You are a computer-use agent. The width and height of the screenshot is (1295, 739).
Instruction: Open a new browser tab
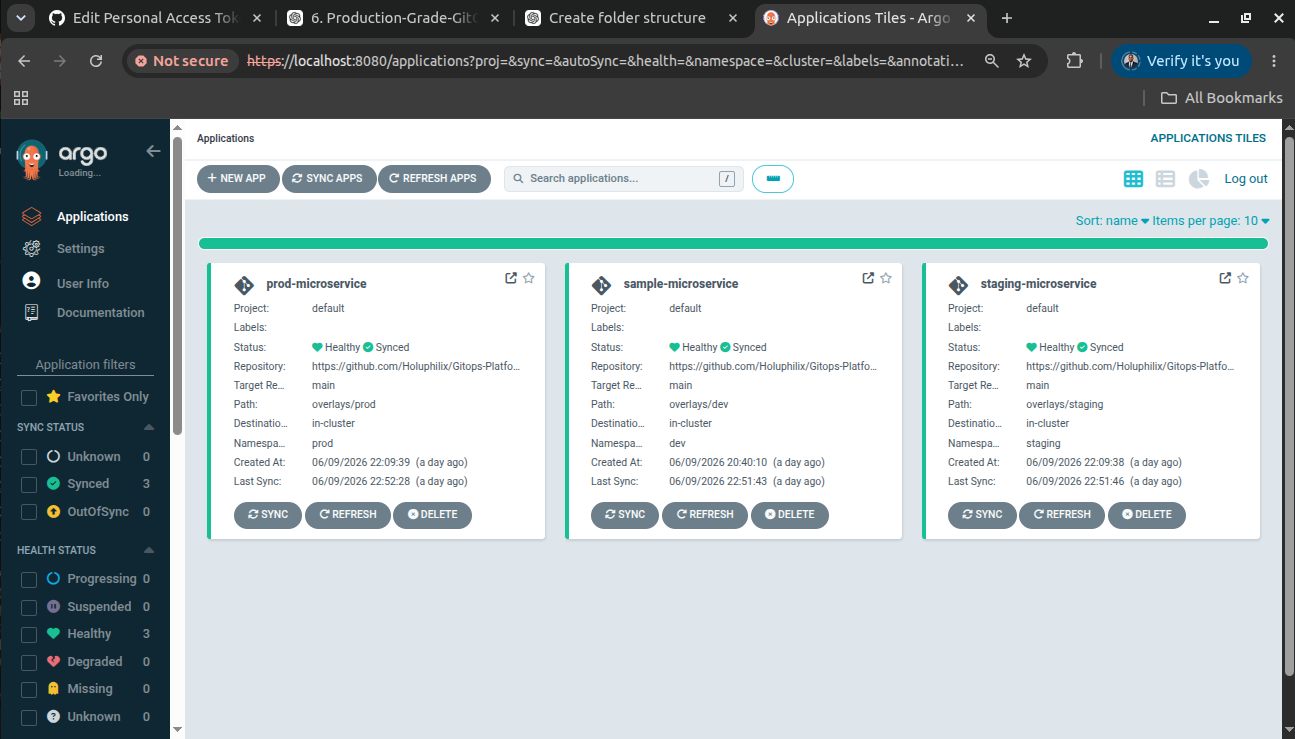1007,18
